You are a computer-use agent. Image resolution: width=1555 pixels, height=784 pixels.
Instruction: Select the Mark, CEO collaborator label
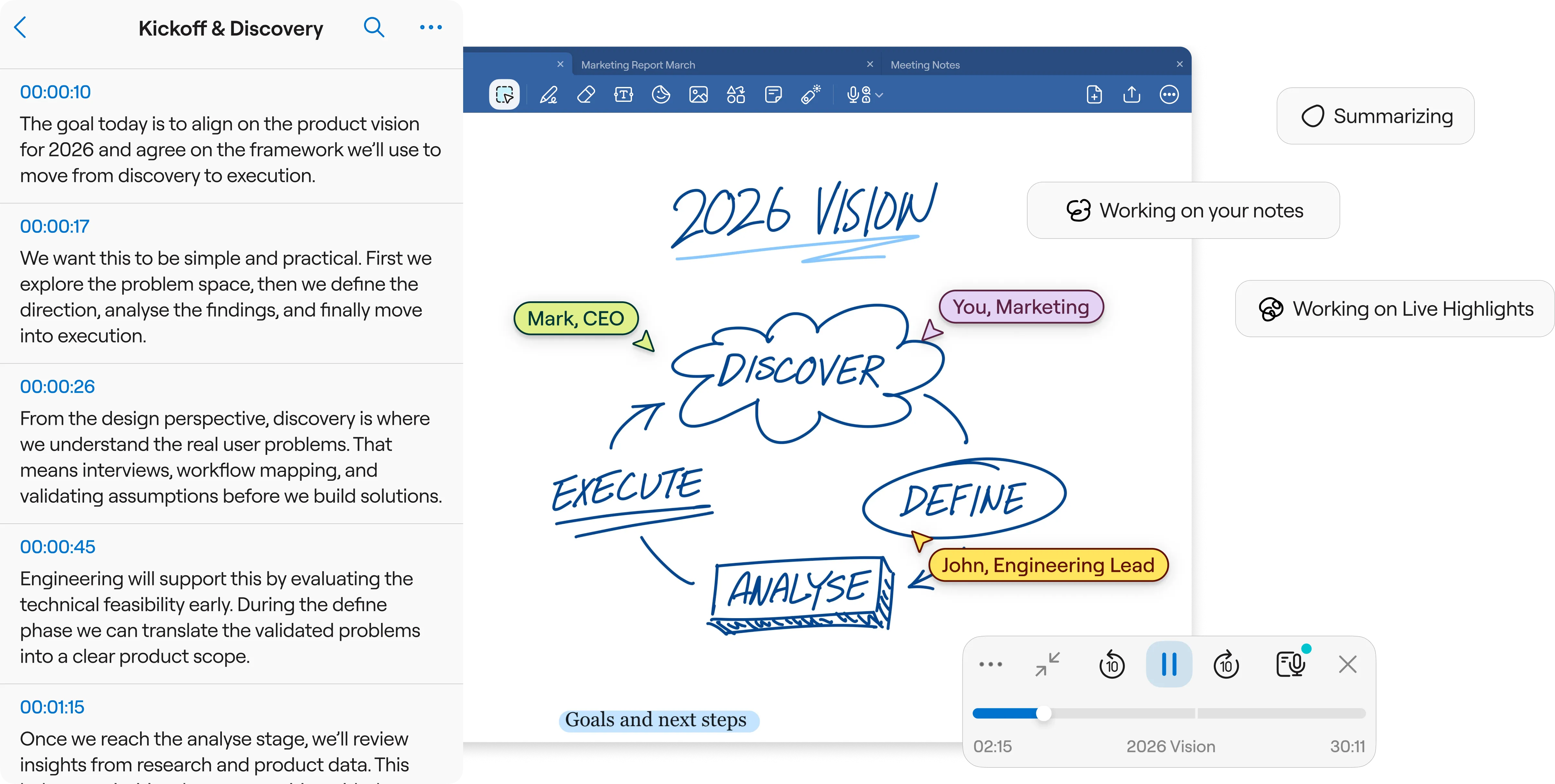[576, 318]
